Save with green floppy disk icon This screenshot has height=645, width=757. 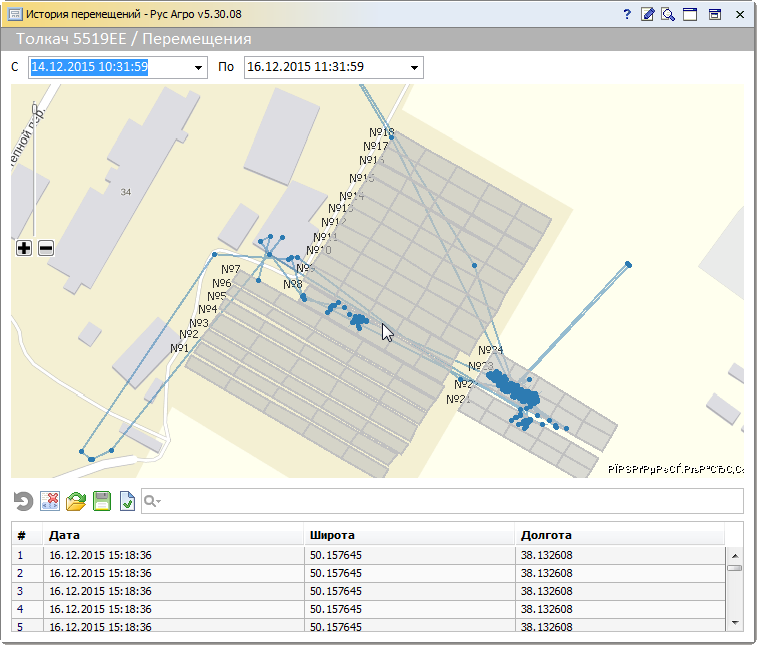102,501
